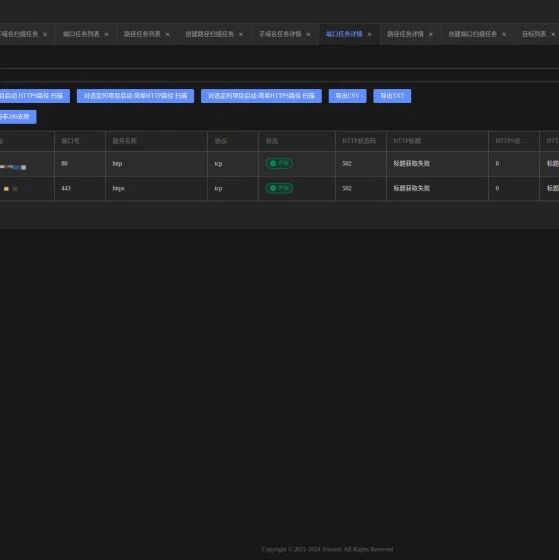Click the 502 status code in port 443 row
Screen dimensions: 559x560
(347, 188)
